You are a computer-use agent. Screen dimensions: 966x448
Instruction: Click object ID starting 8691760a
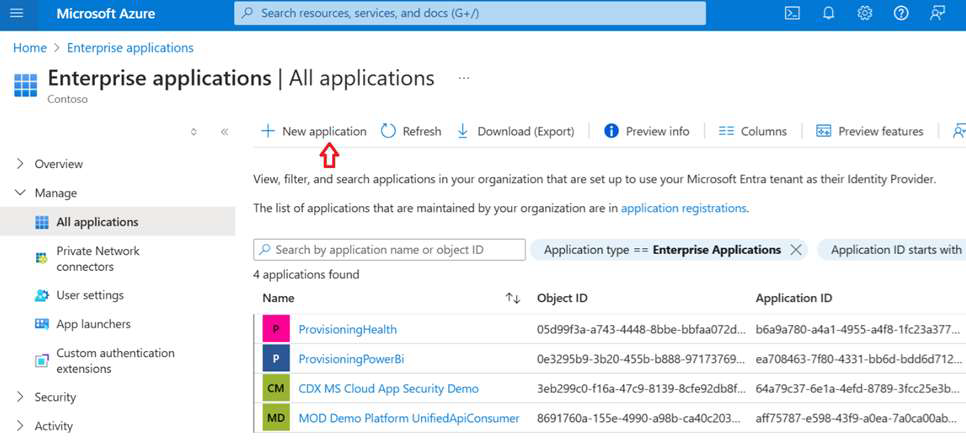(x=641, y=419)
